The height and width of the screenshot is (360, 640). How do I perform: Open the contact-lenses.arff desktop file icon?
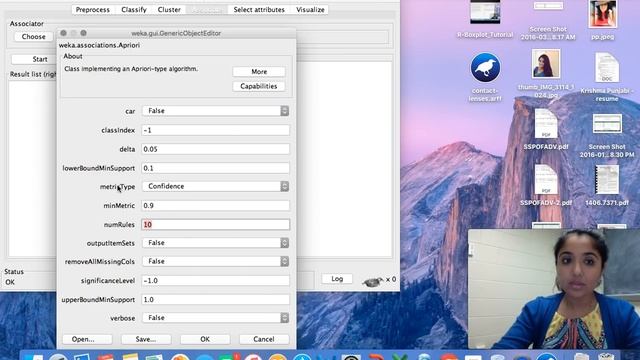(485, 68)
